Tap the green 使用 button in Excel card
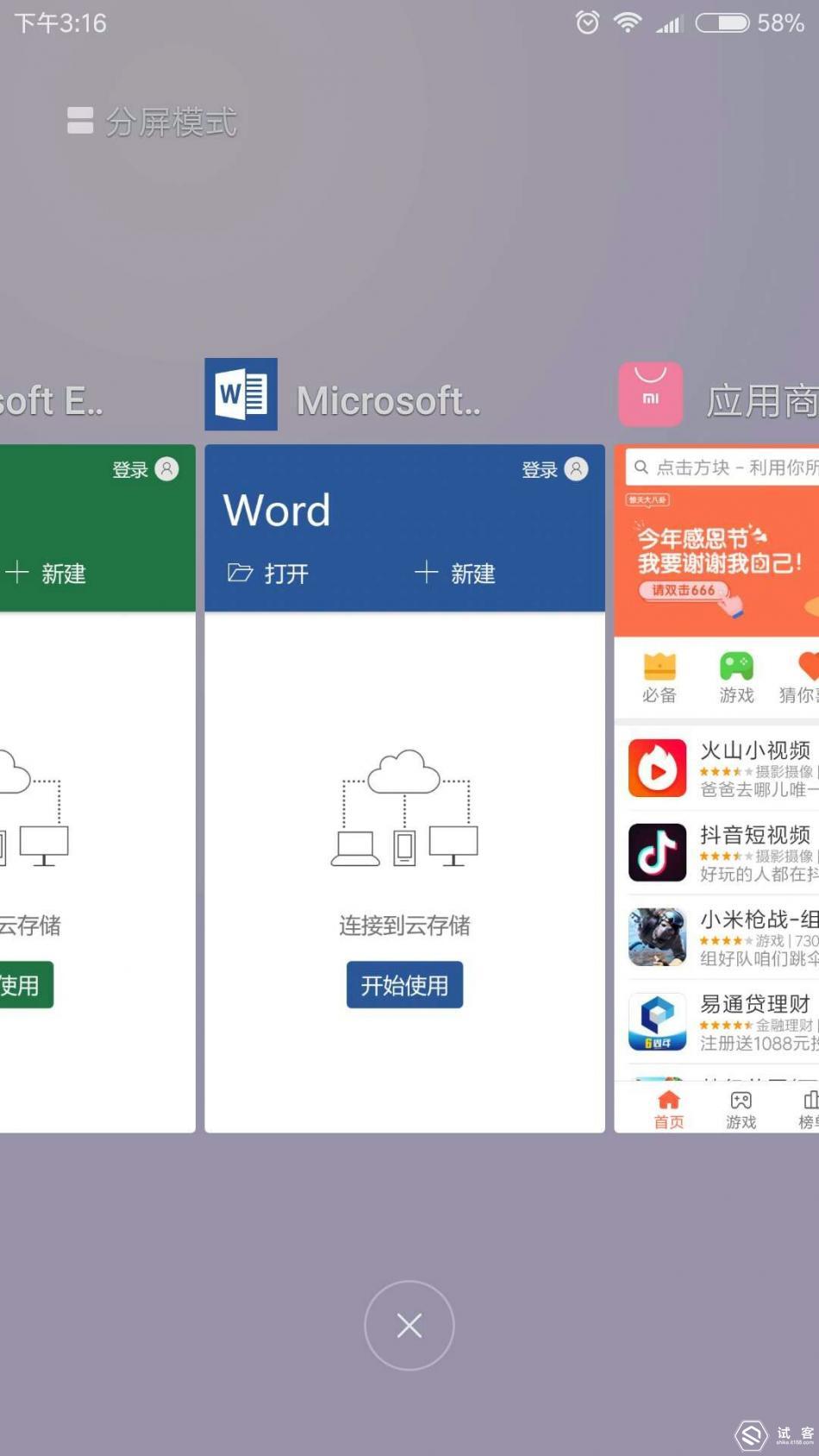Image resolution: width=819 pixels, height=1456 pixels. 27,985
